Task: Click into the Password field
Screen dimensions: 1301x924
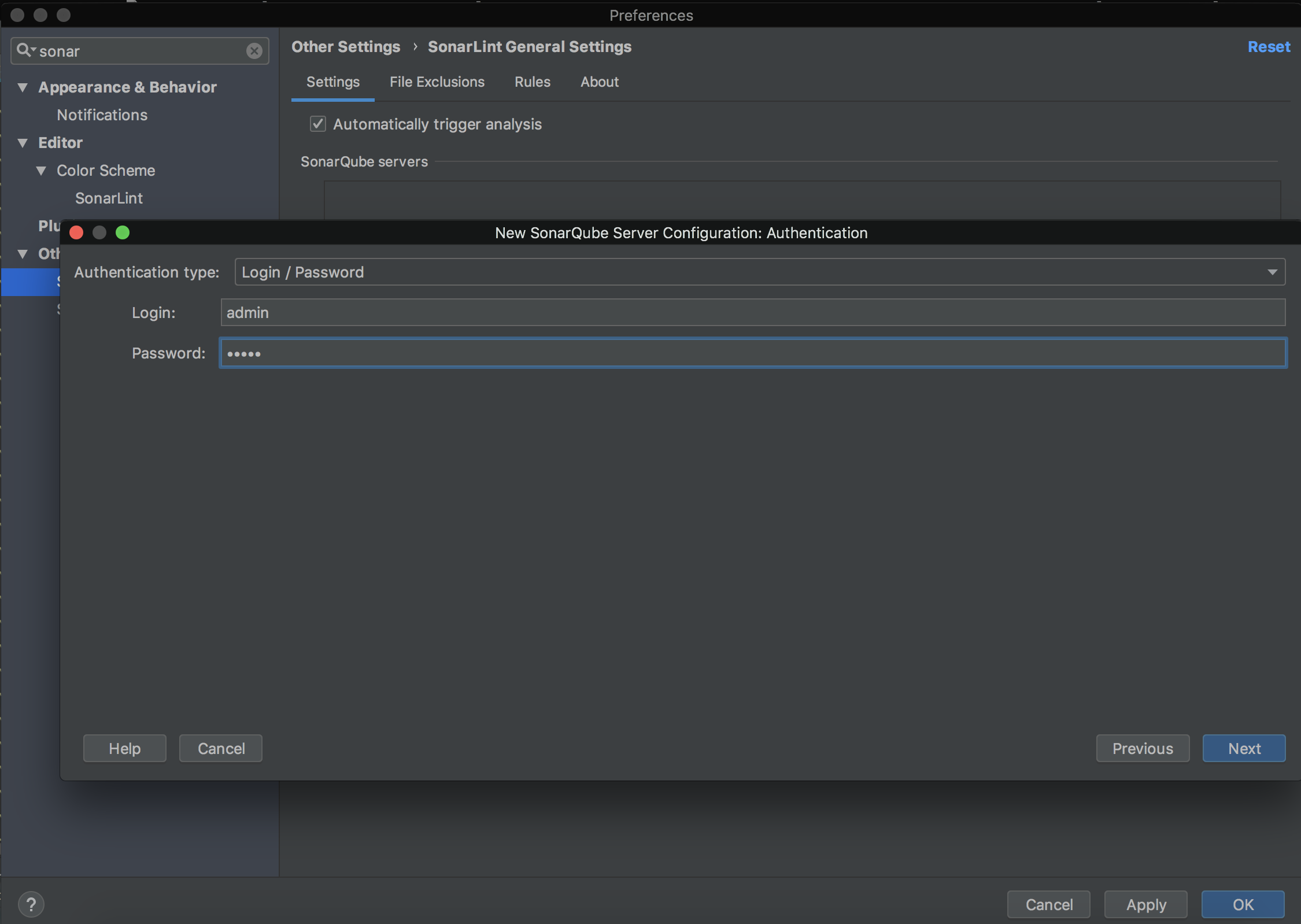Action: coord(752,353)
